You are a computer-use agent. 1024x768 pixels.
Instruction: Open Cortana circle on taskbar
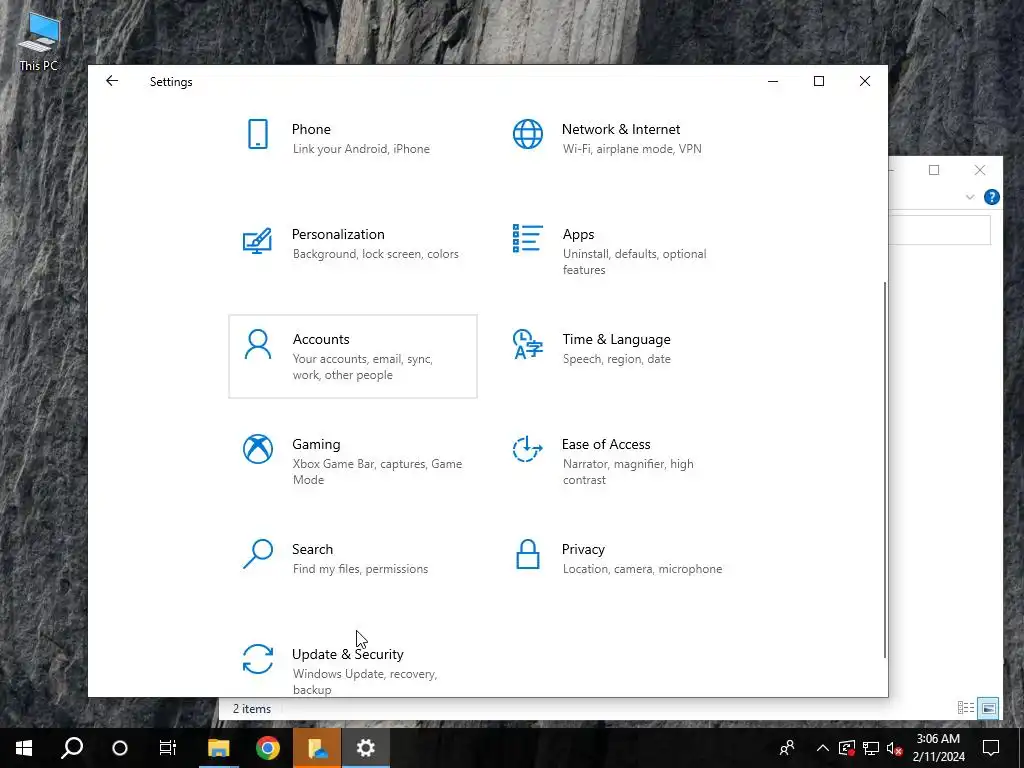pyautogui.click(x=120, y=748)
